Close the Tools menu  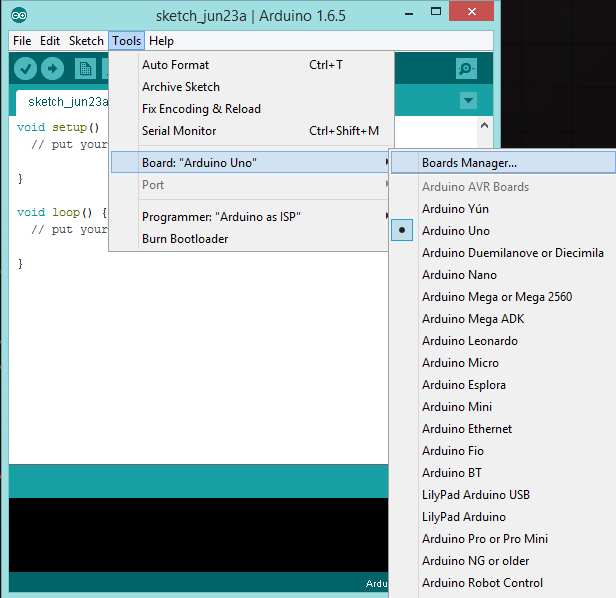126,41
